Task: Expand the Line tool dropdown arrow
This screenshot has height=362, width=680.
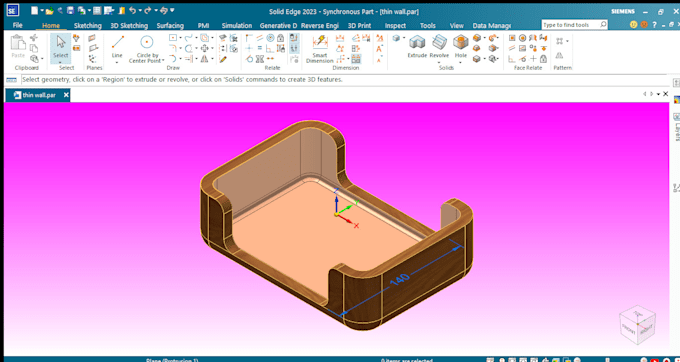Action: 117,62
